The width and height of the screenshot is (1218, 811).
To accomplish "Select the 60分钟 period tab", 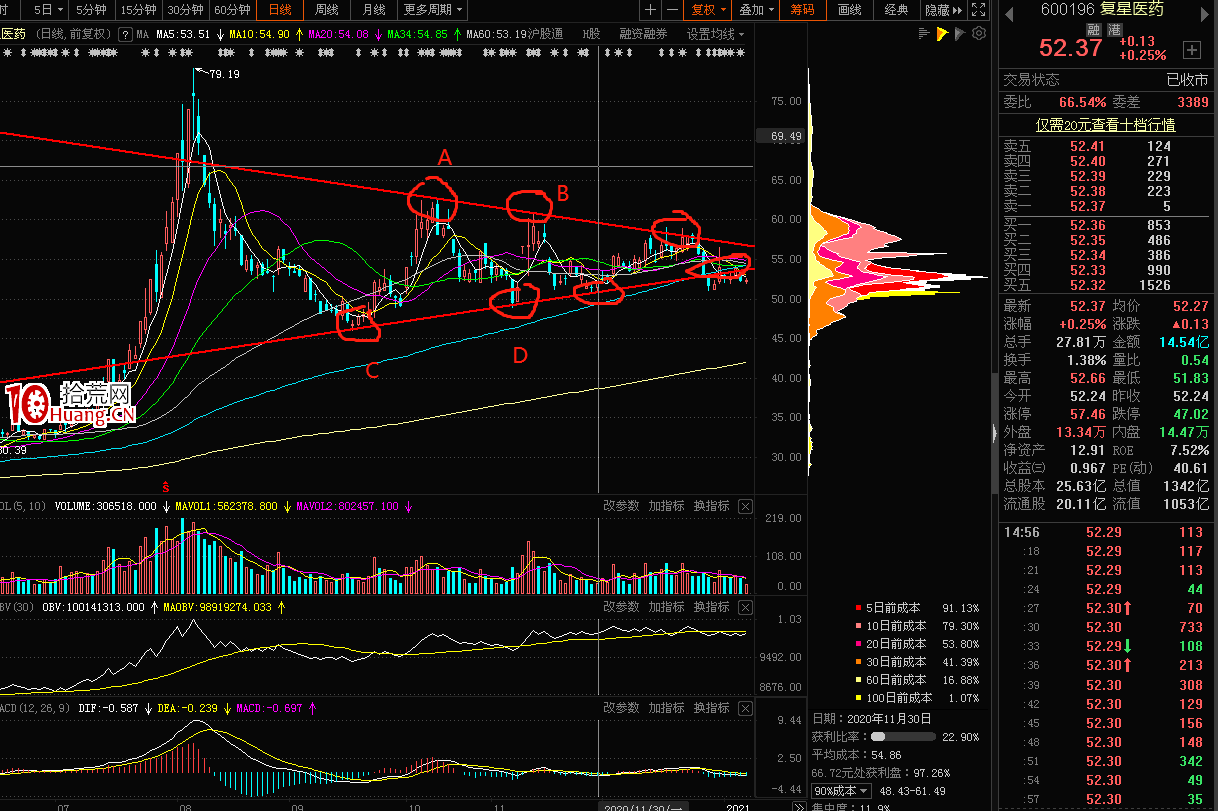I will pos(232,10).
